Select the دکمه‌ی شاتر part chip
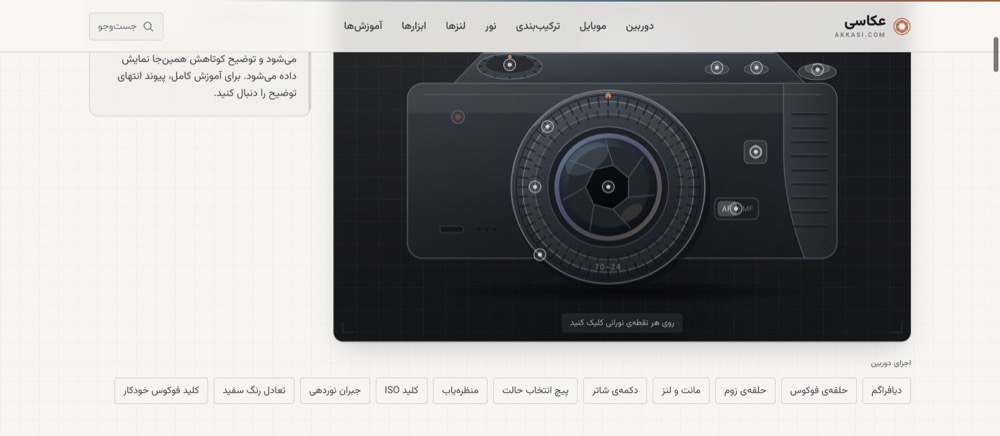 (615, 391)
